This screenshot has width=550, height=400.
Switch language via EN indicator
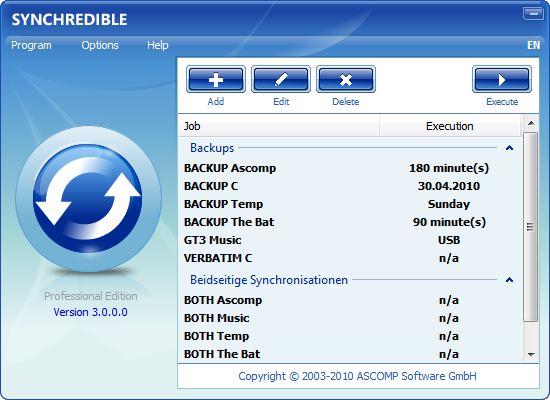tap(534, 45)
